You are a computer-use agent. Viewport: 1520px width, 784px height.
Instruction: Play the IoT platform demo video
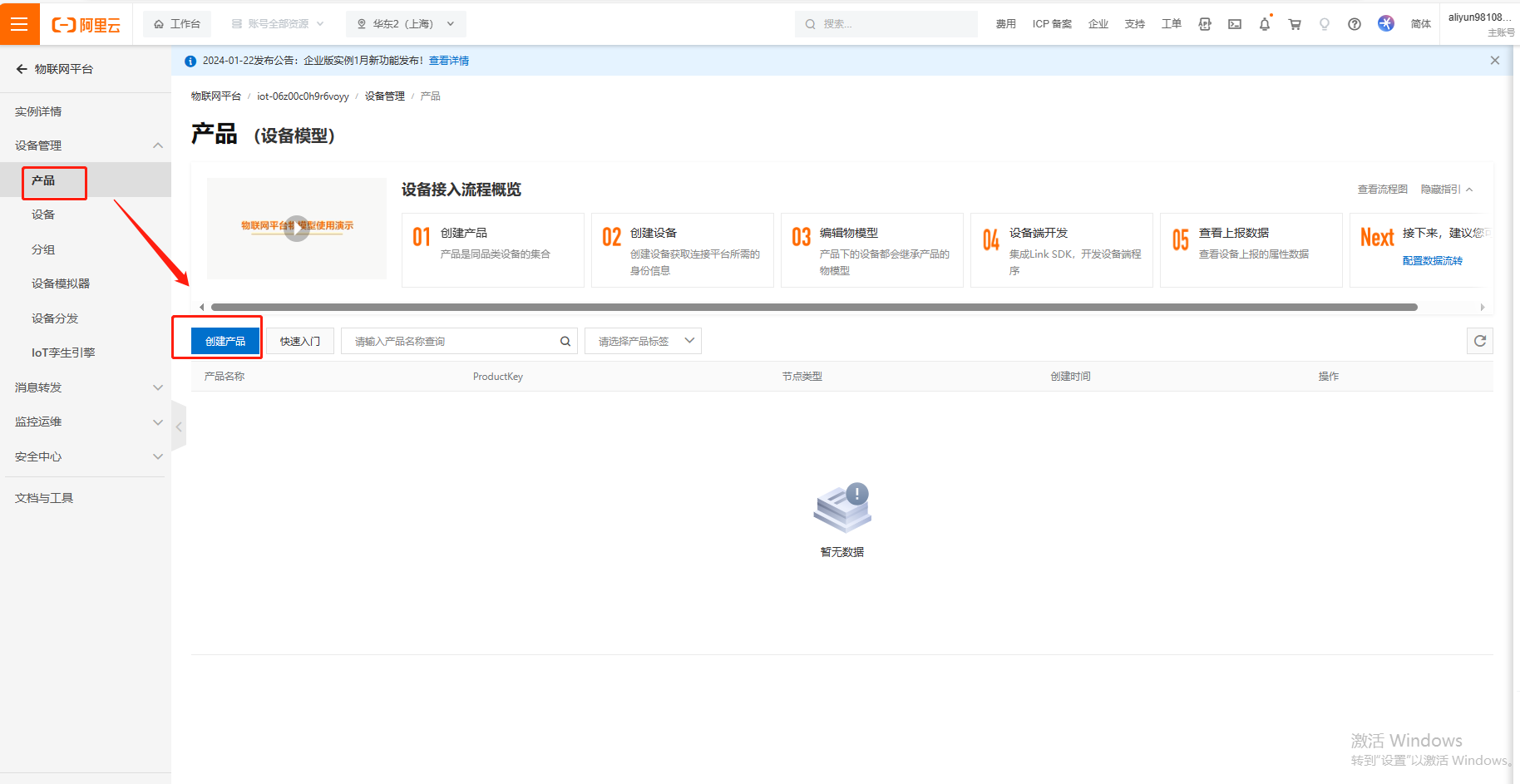[297, 229]
